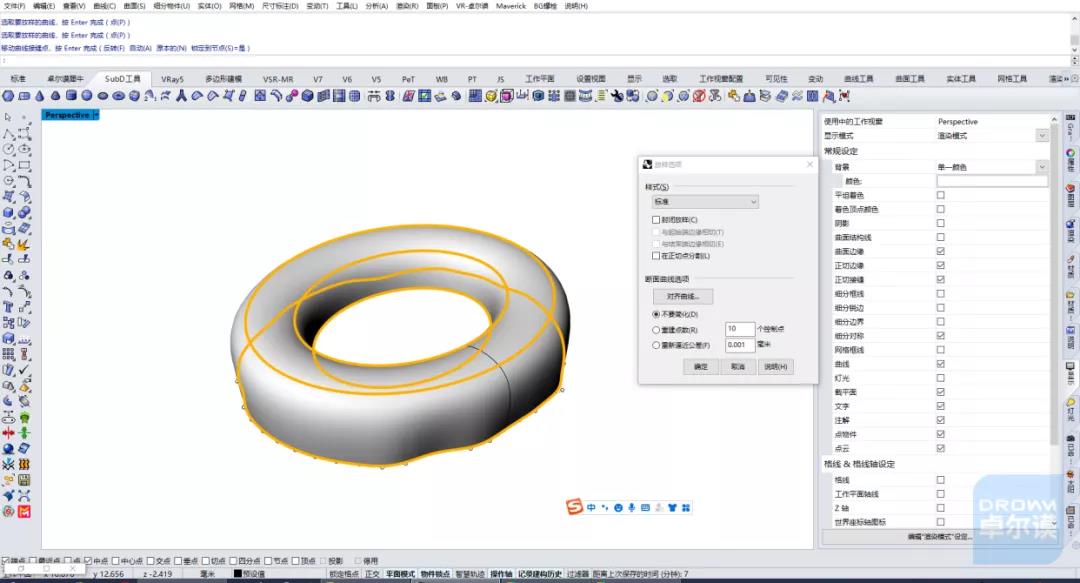
Task: Open the Perspective viewport title dropdown arrow
Action: pyautogui.click(x=96, y=115)
